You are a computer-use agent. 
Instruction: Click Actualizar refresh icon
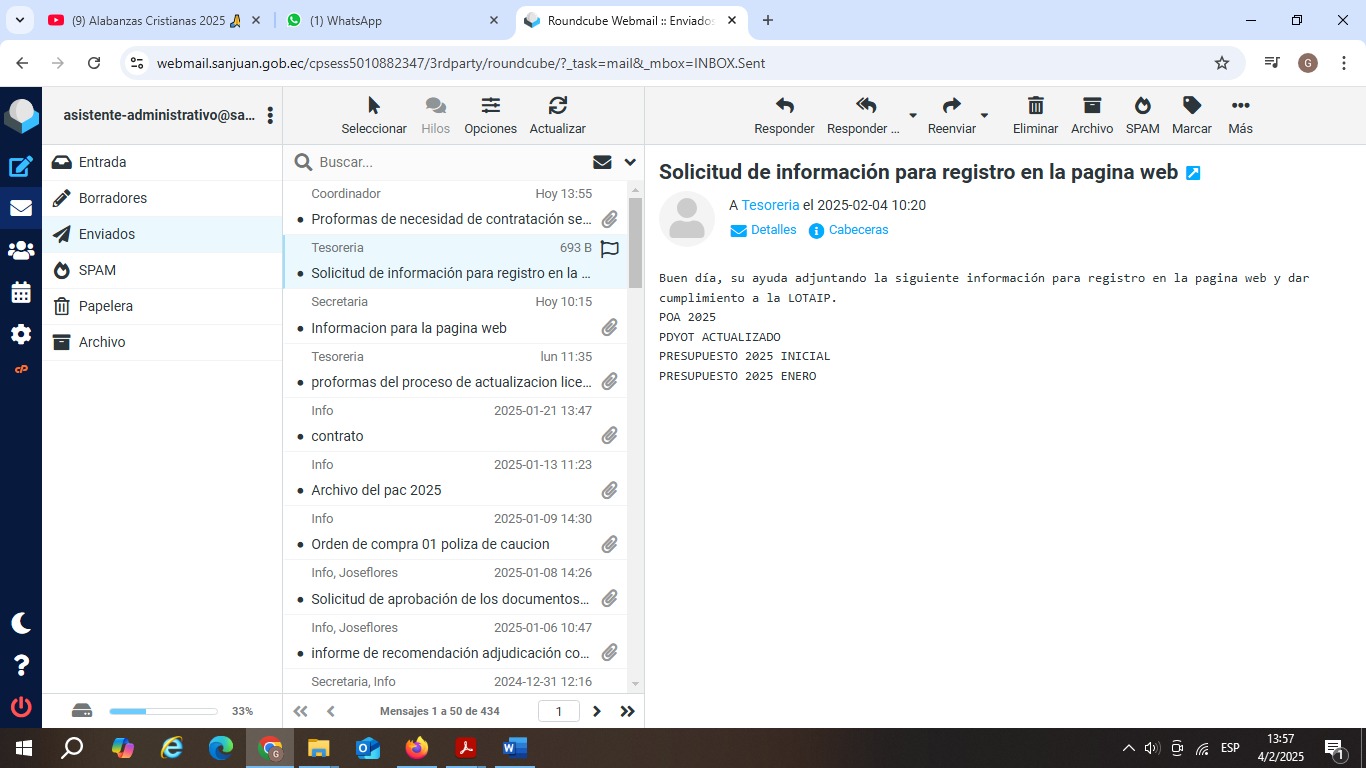[557, 106]
